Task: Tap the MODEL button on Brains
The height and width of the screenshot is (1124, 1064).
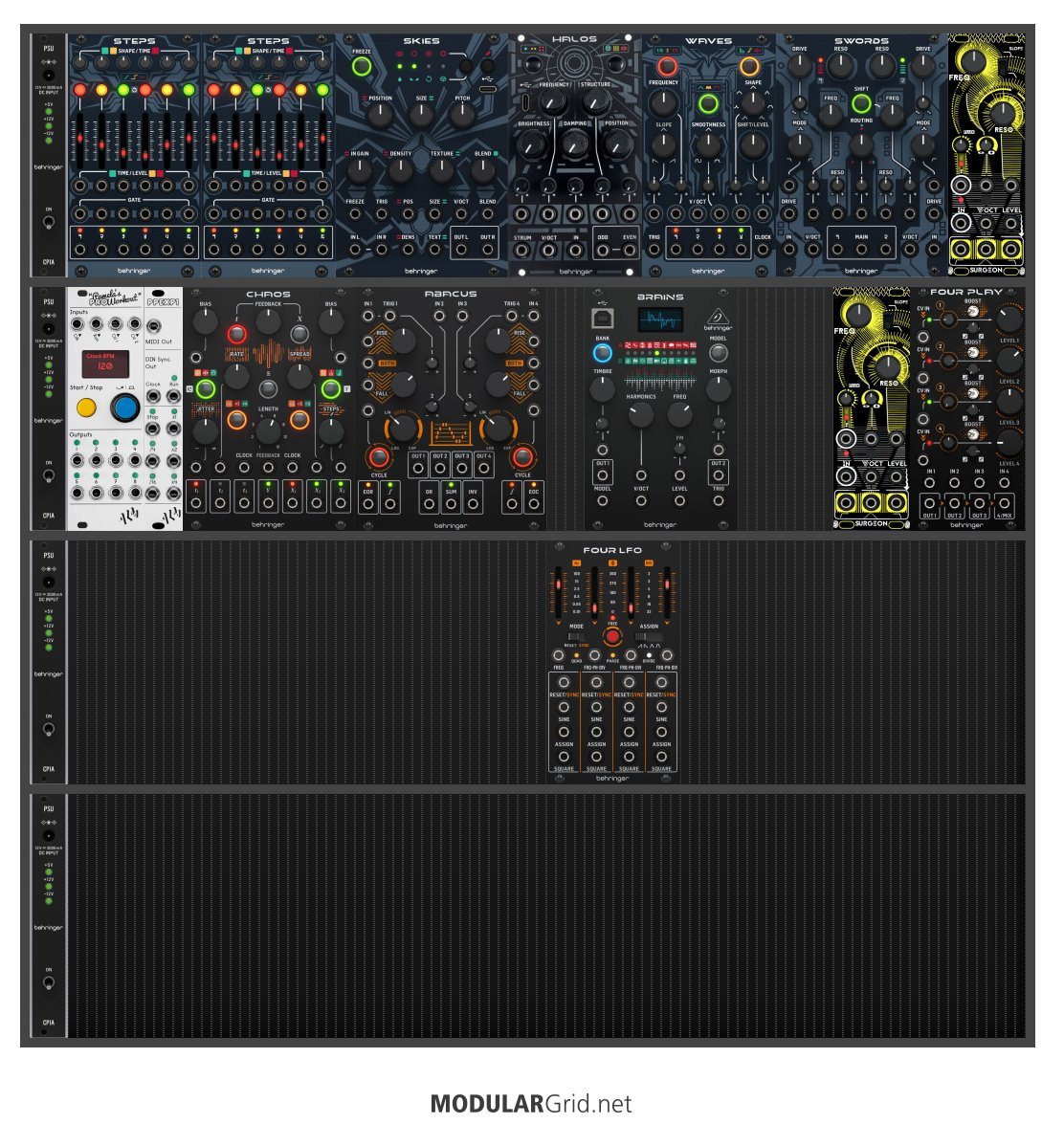Action: point(718,353)
